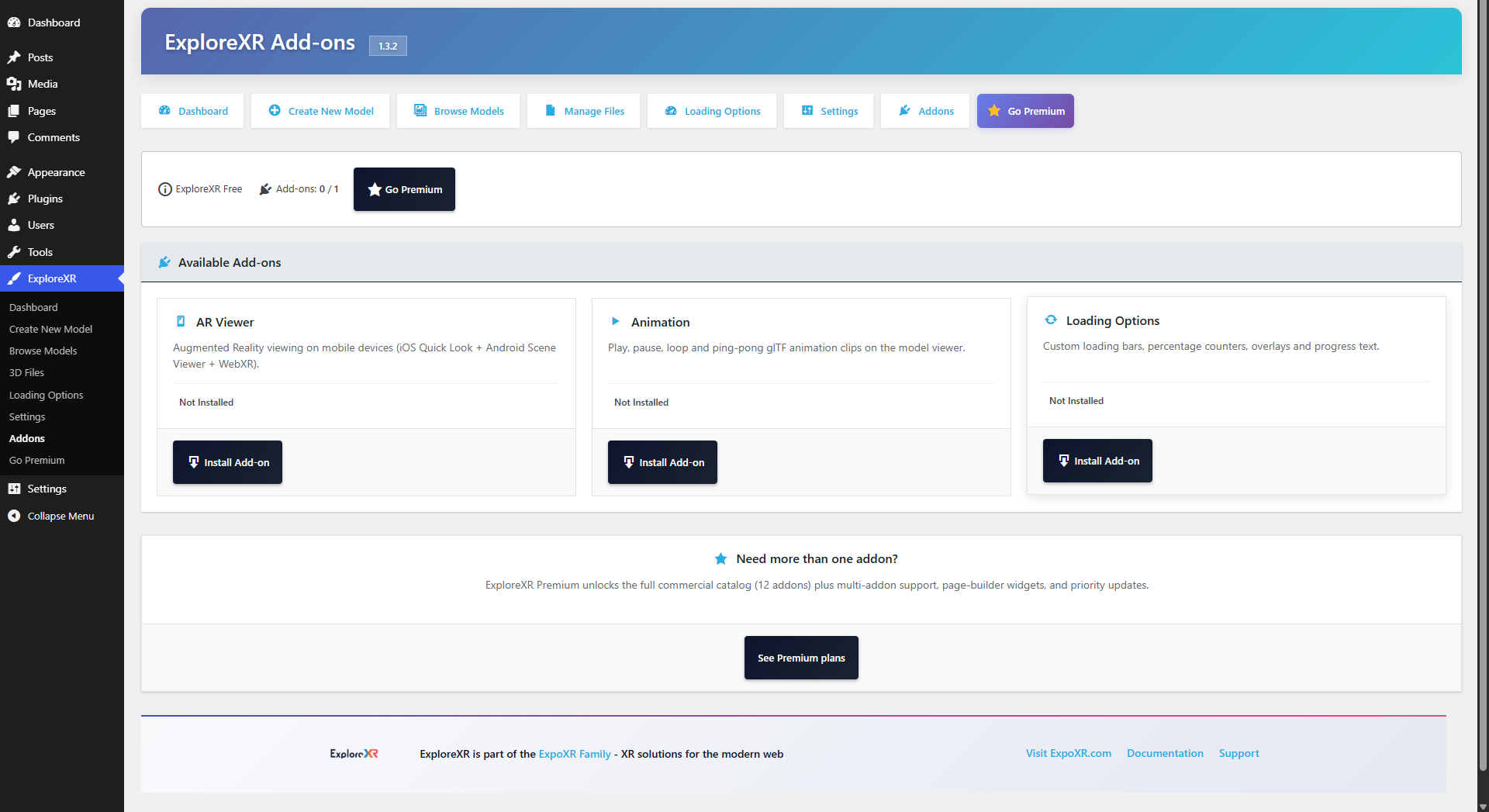Open Media in the WordPress menu
The width and height of the screenshot is (1489, 812).
click(x=62, y=84)
